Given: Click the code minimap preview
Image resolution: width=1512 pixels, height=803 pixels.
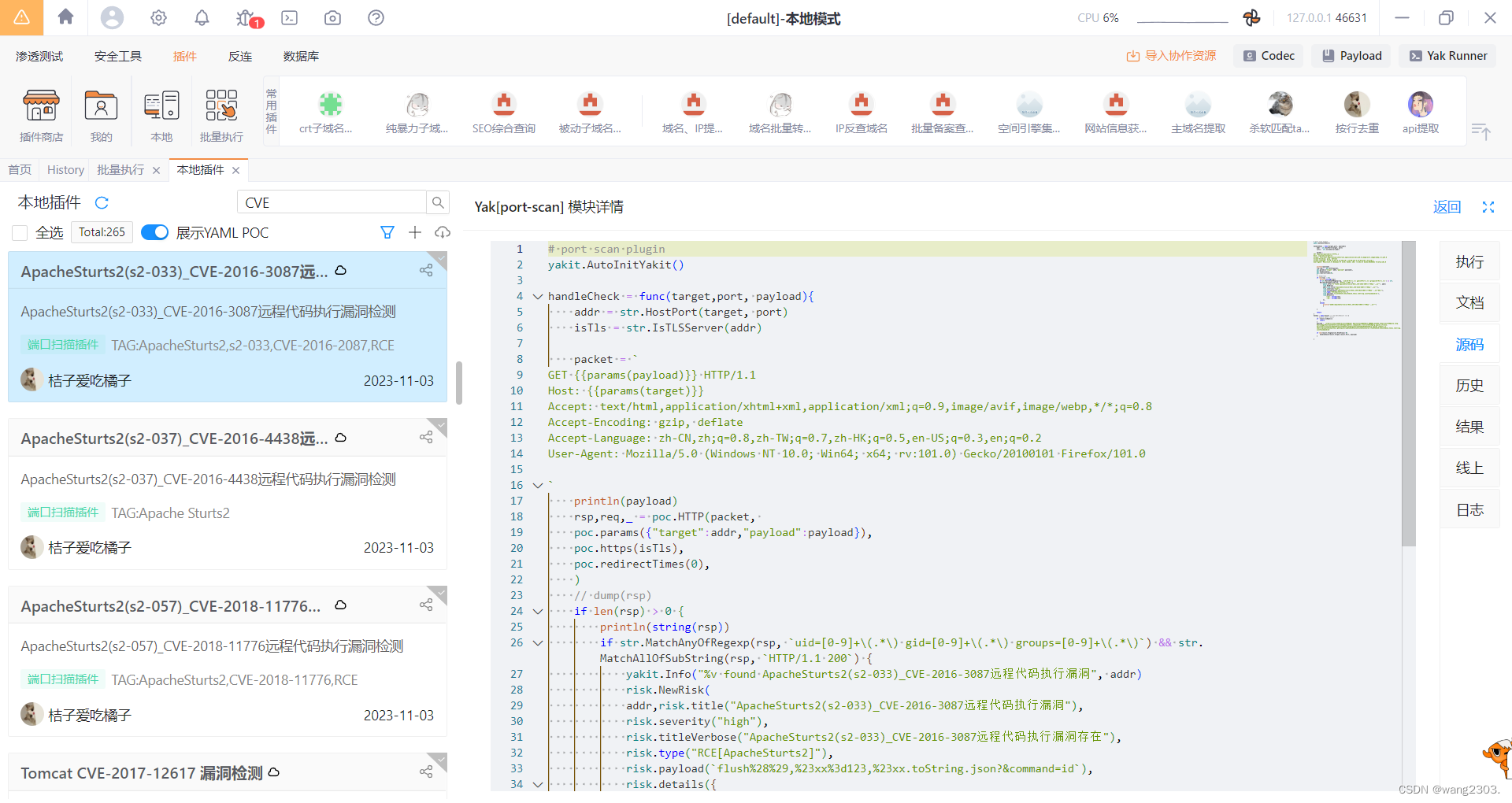Looking at the screenshot, I should tap(1354, 290).
